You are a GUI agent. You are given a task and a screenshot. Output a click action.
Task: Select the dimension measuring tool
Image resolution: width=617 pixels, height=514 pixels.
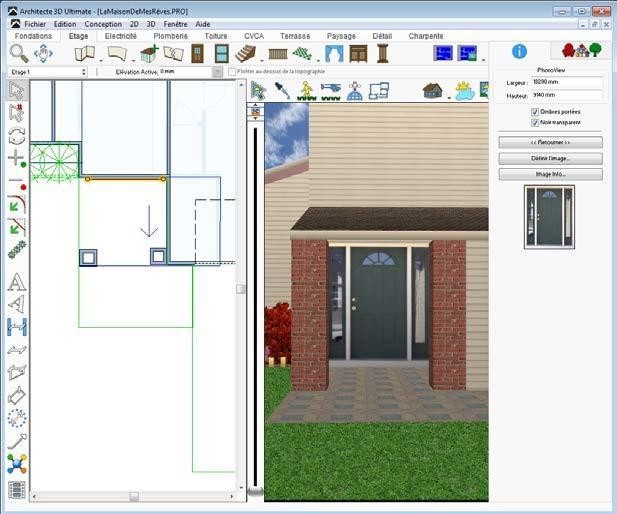(x=17, y=327)
